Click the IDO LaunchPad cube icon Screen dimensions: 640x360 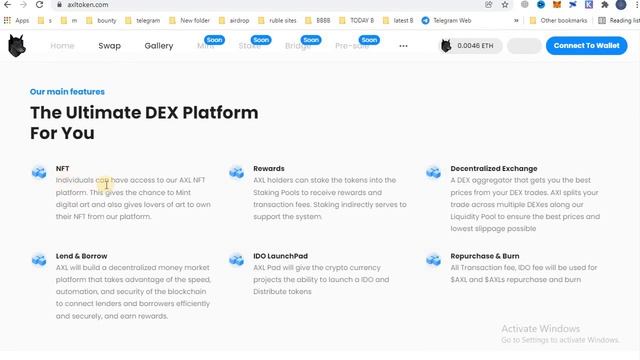coord(236,260)
